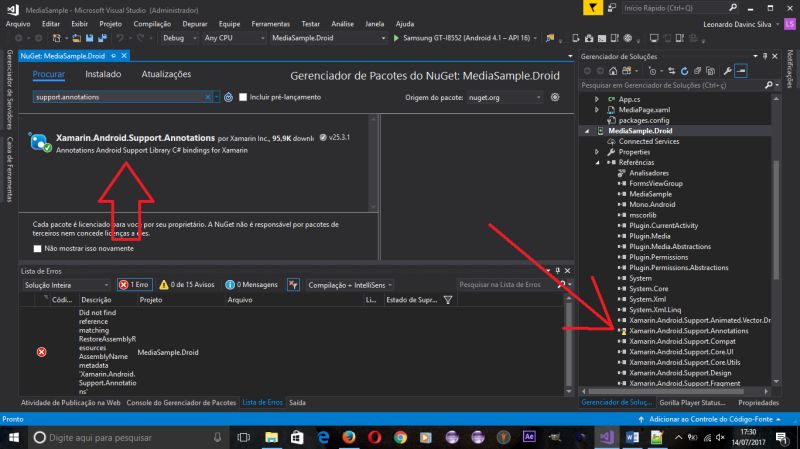Switch to the Atualizações tab

tap(166, 74)
